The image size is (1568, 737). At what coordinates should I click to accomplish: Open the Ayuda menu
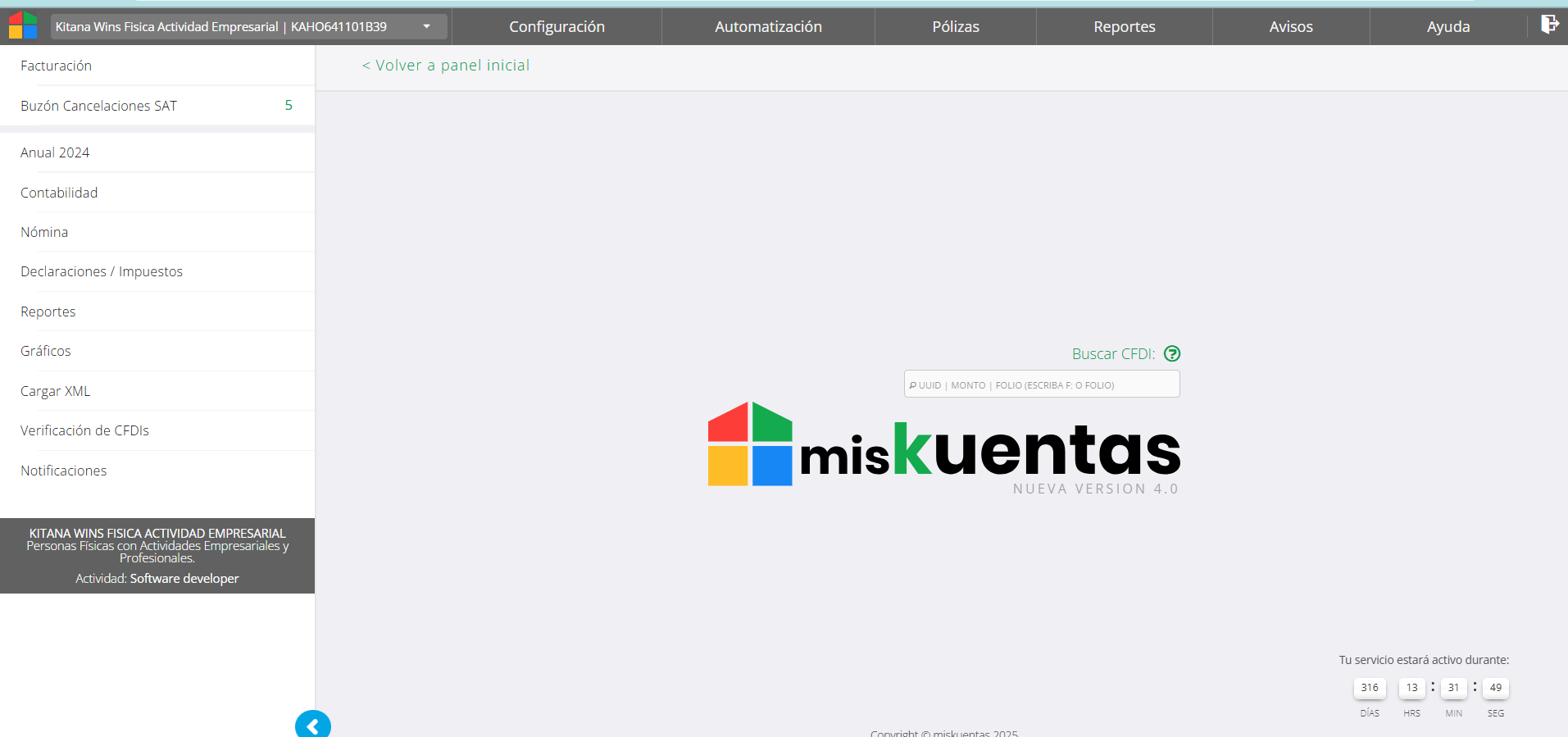[1448, 27]
